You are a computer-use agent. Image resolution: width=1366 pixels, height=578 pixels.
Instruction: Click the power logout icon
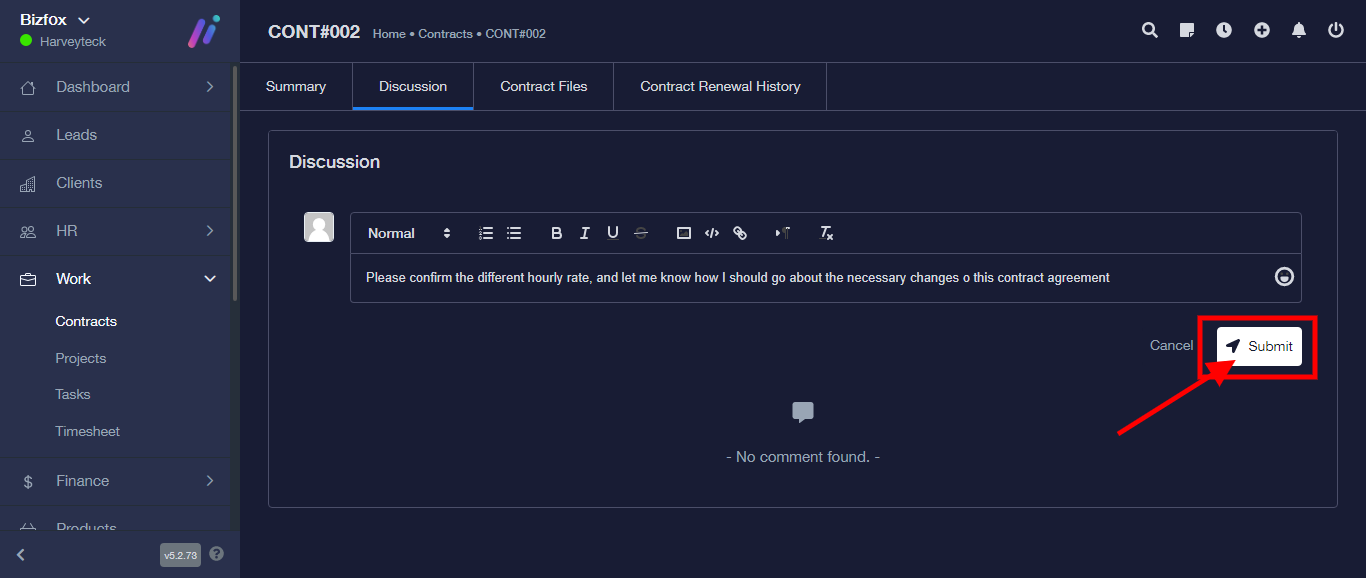click(1336, 30)
